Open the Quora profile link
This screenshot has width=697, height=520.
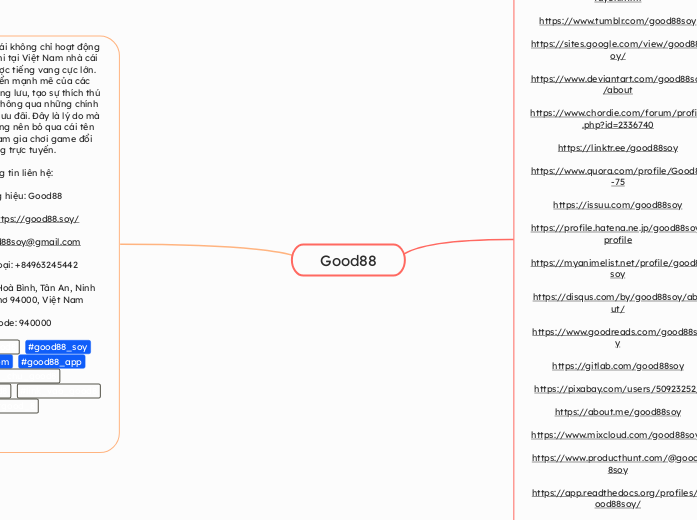tap(614, 176)
